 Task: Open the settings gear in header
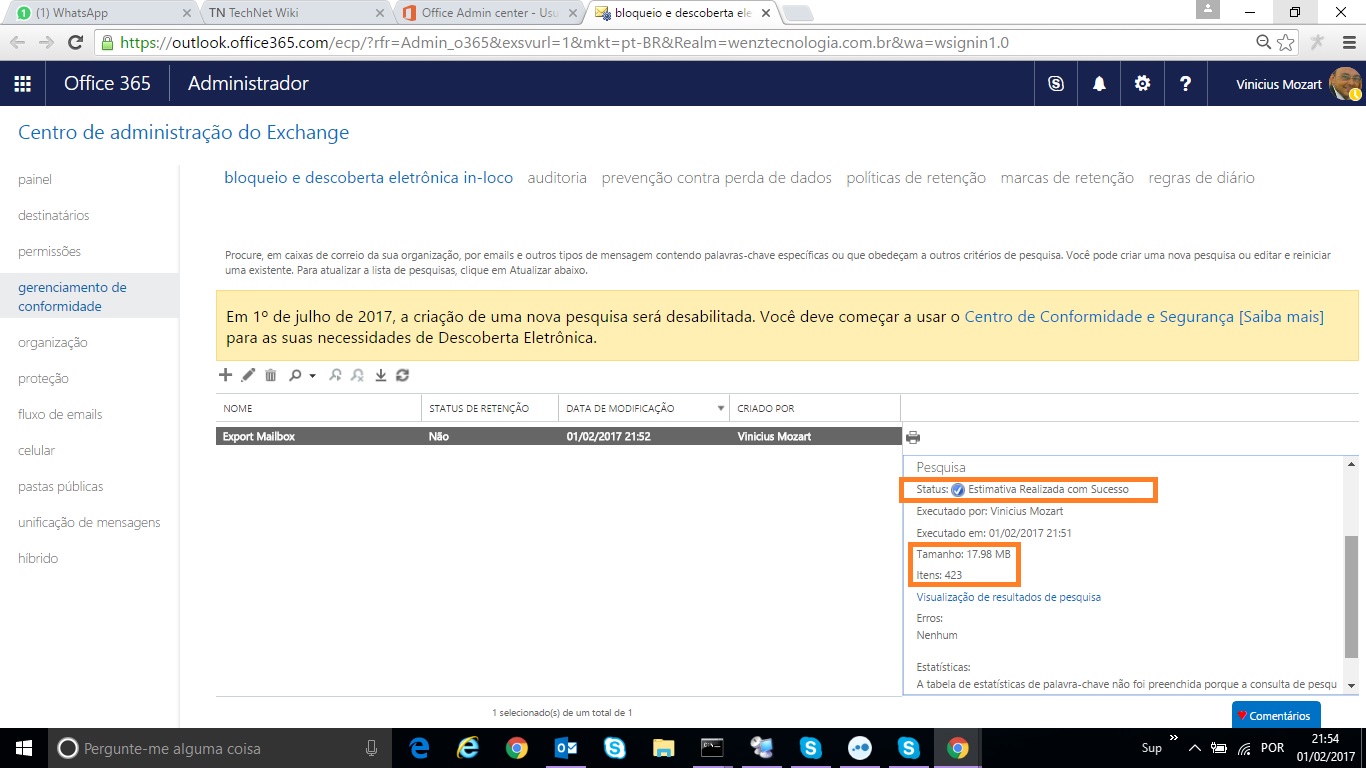pos(1142,84)
